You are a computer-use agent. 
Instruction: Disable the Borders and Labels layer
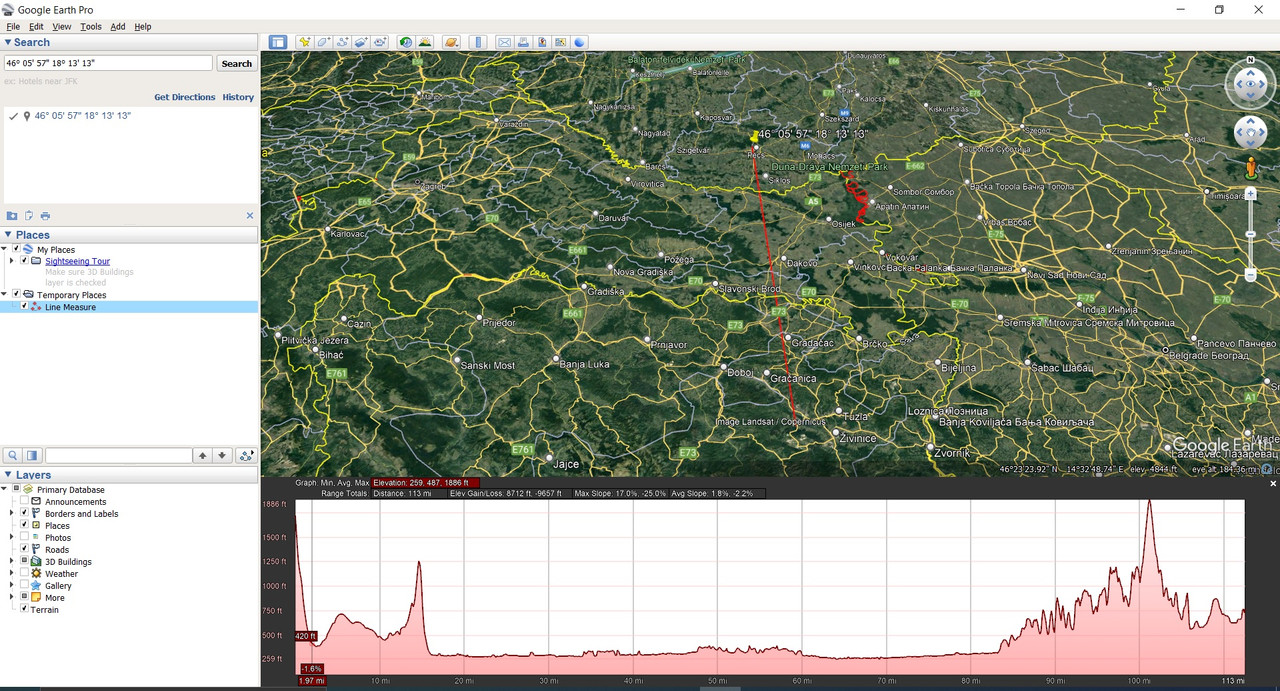(25, 514)
